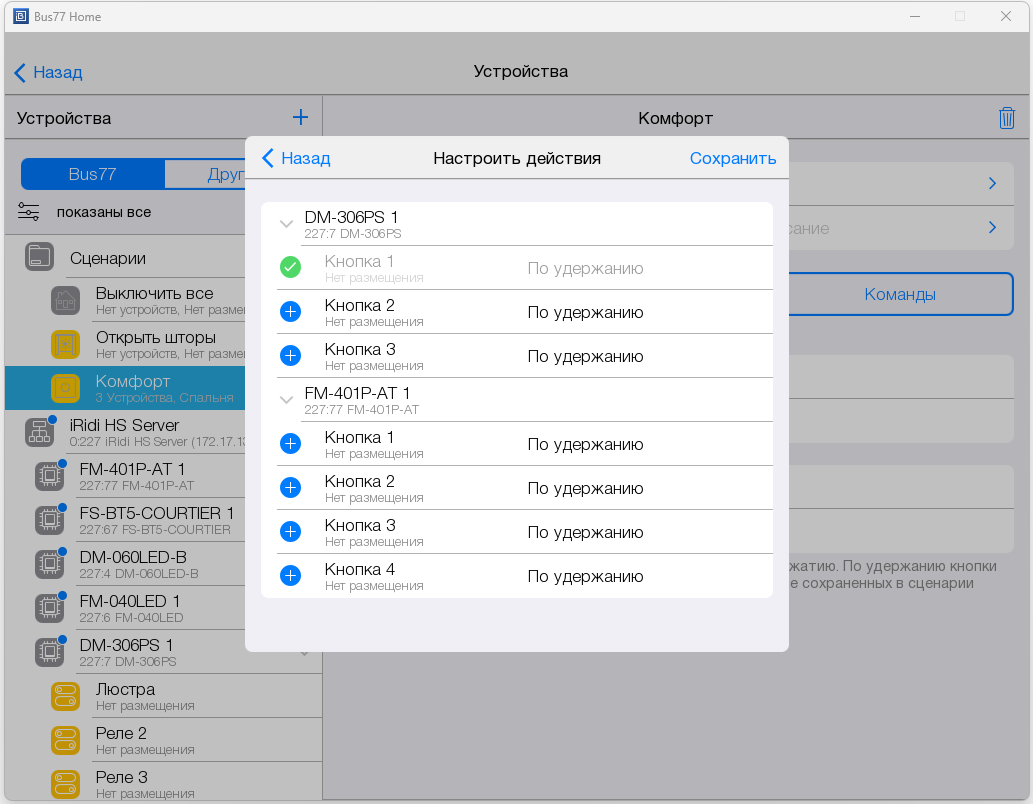
Task: Add Кнопка 4 under FM-401P-AT 1
Action: click(x=290, y=576)
